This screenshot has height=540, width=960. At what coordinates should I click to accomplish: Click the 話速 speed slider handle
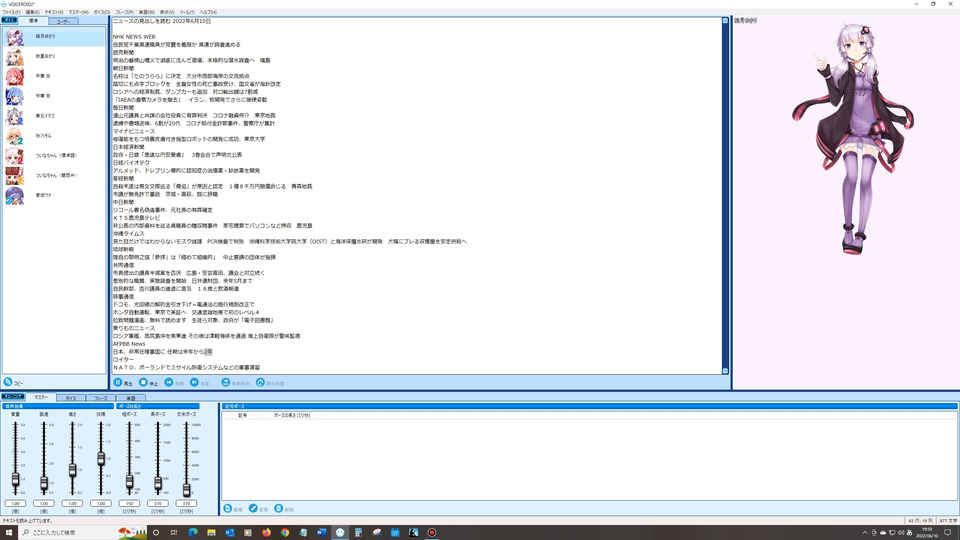click(44, 483)
